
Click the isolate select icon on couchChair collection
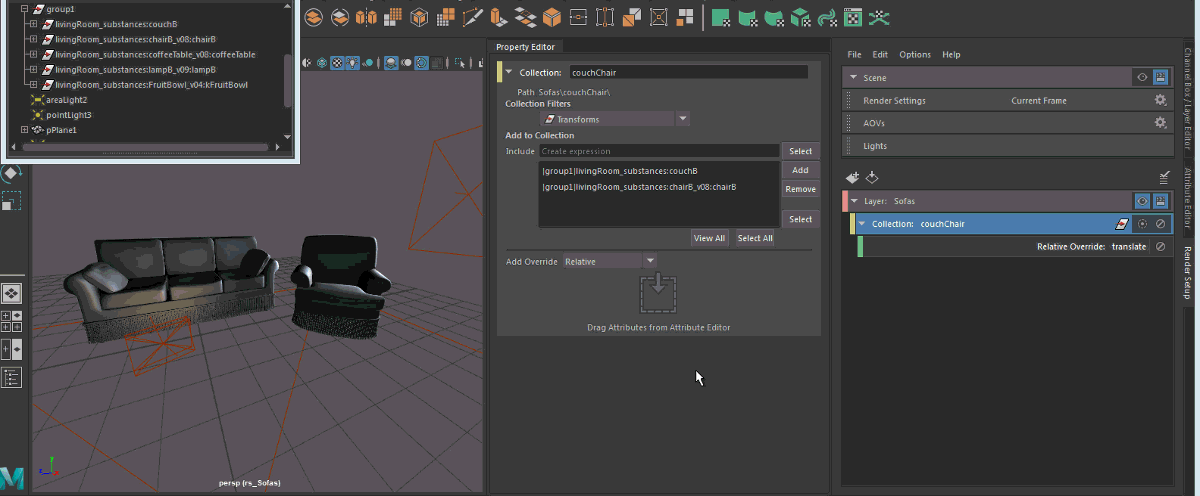point(1142,224)
